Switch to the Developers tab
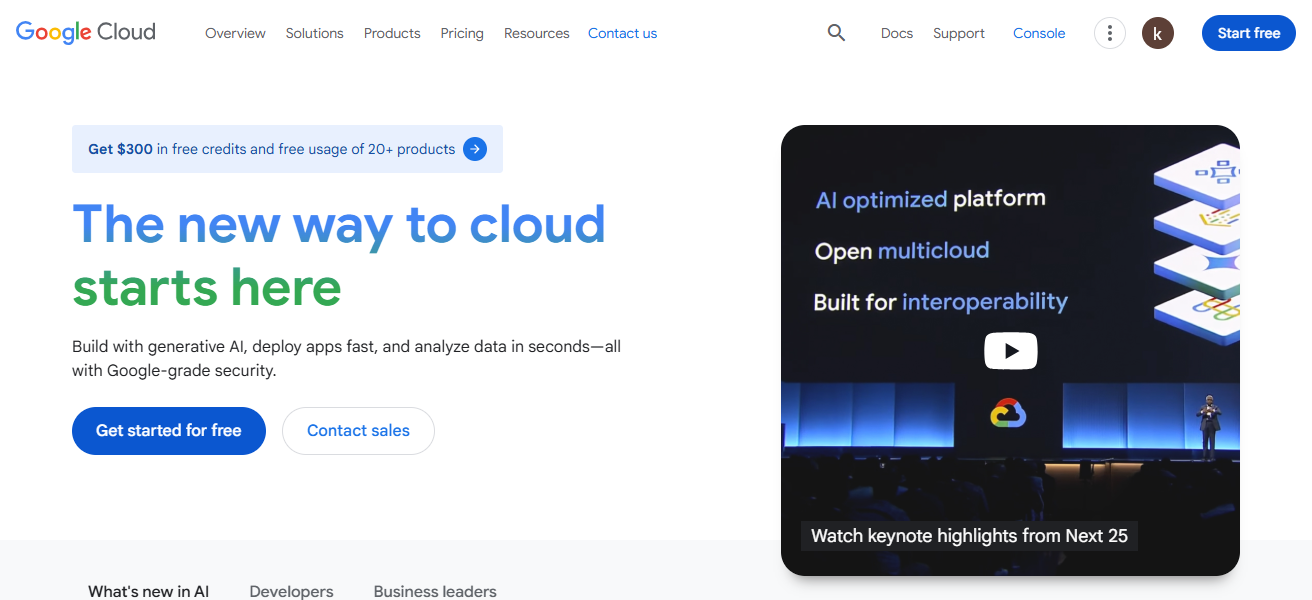This screenshot has width=1312, height=600. tap(291, 591)
